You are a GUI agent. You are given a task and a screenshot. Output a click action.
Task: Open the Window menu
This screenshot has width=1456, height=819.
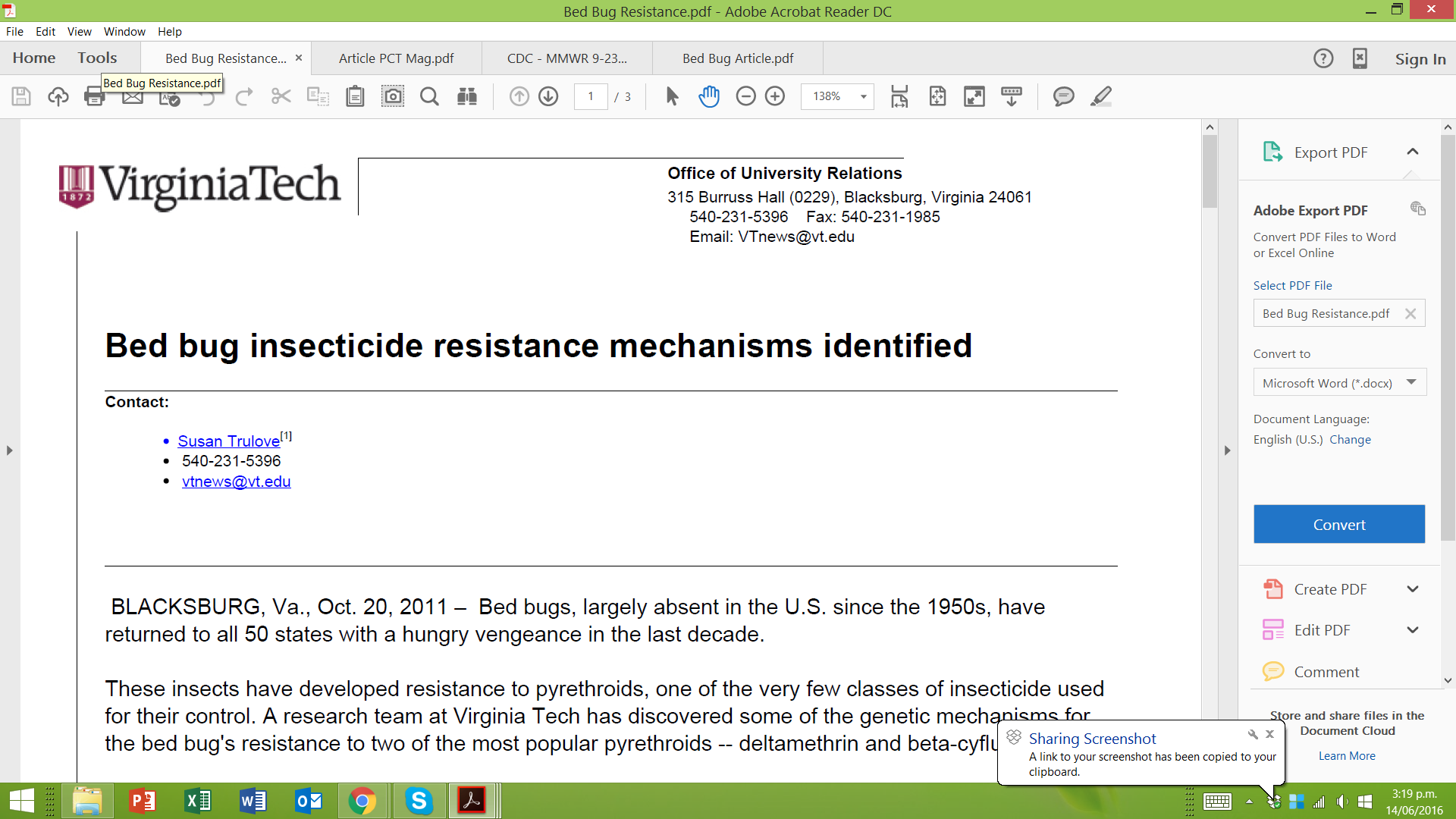coord(124,32)
